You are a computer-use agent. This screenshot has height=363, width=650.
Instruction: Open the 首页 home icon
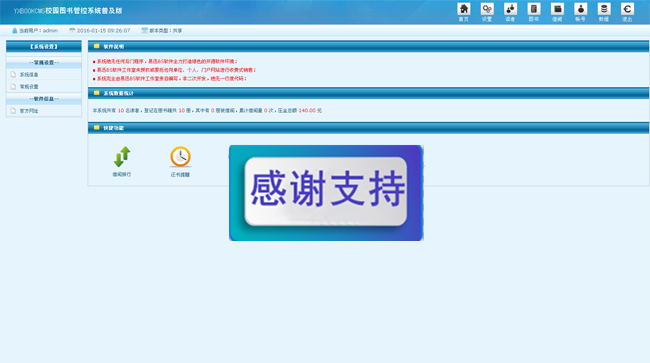463,12
